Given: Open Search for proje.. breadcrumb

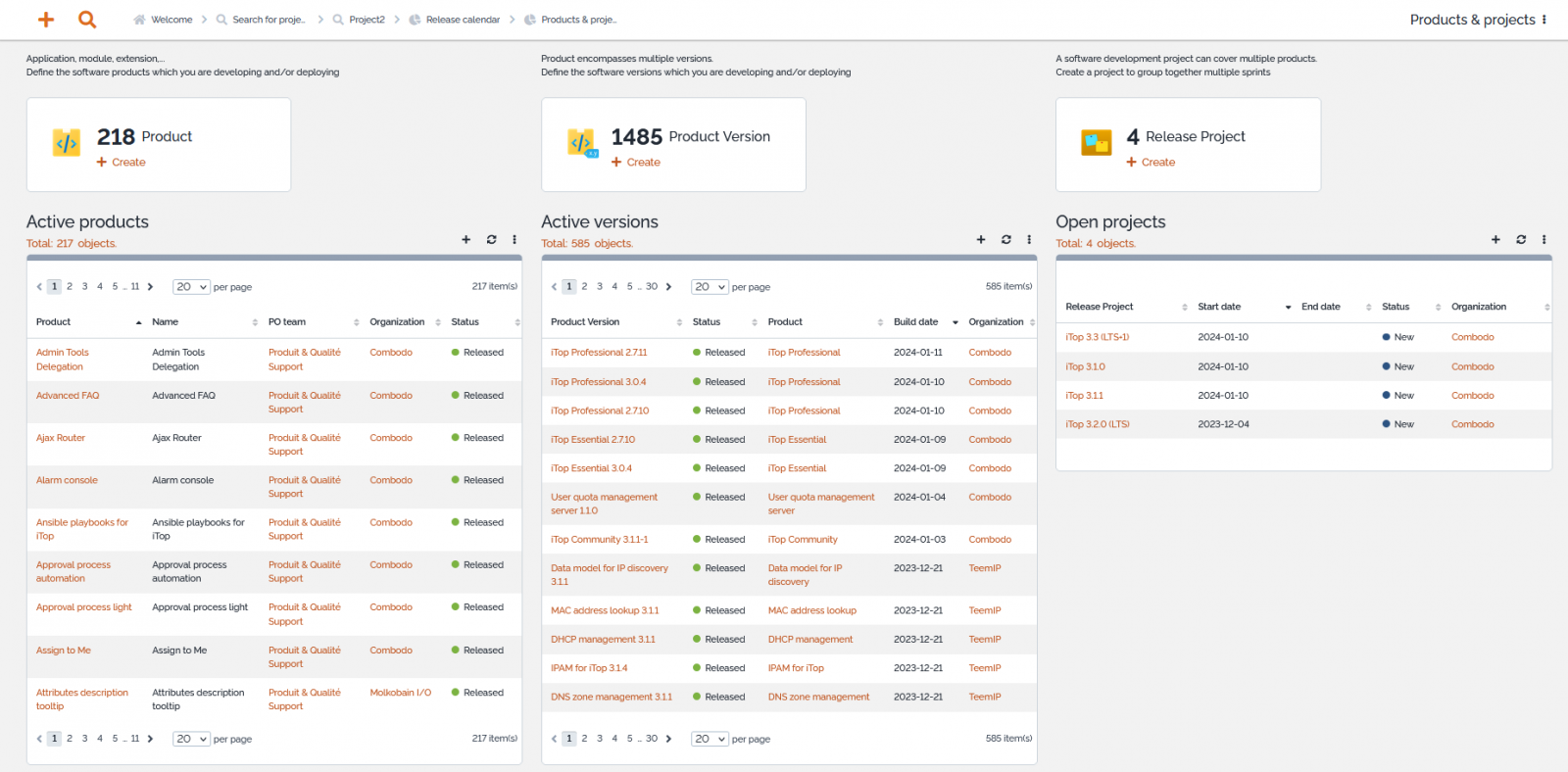Looking at the screenshot, I should (x=261, y=20).
